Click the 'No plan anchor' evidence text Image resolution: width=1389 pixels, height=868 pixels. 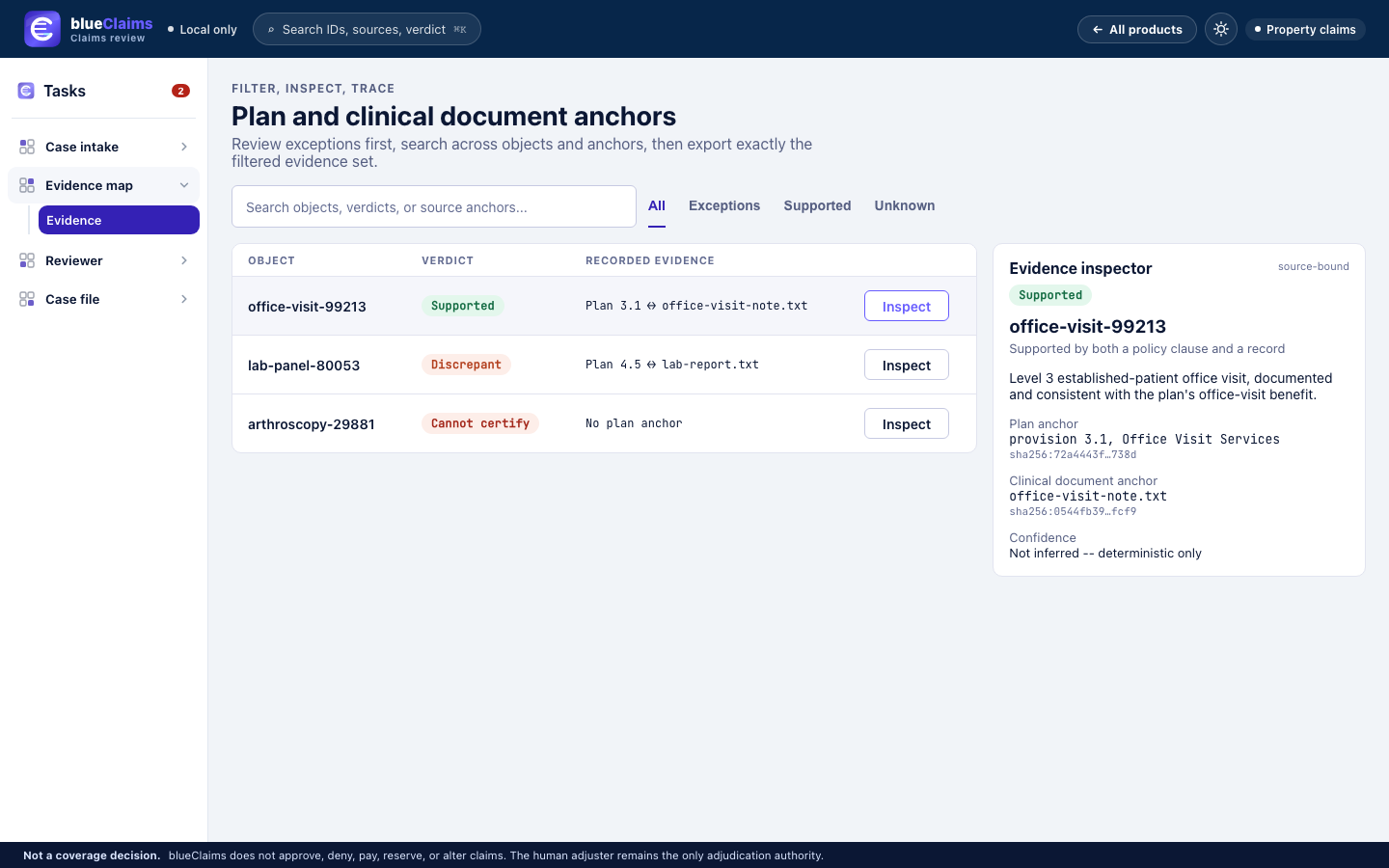[634, 423]
